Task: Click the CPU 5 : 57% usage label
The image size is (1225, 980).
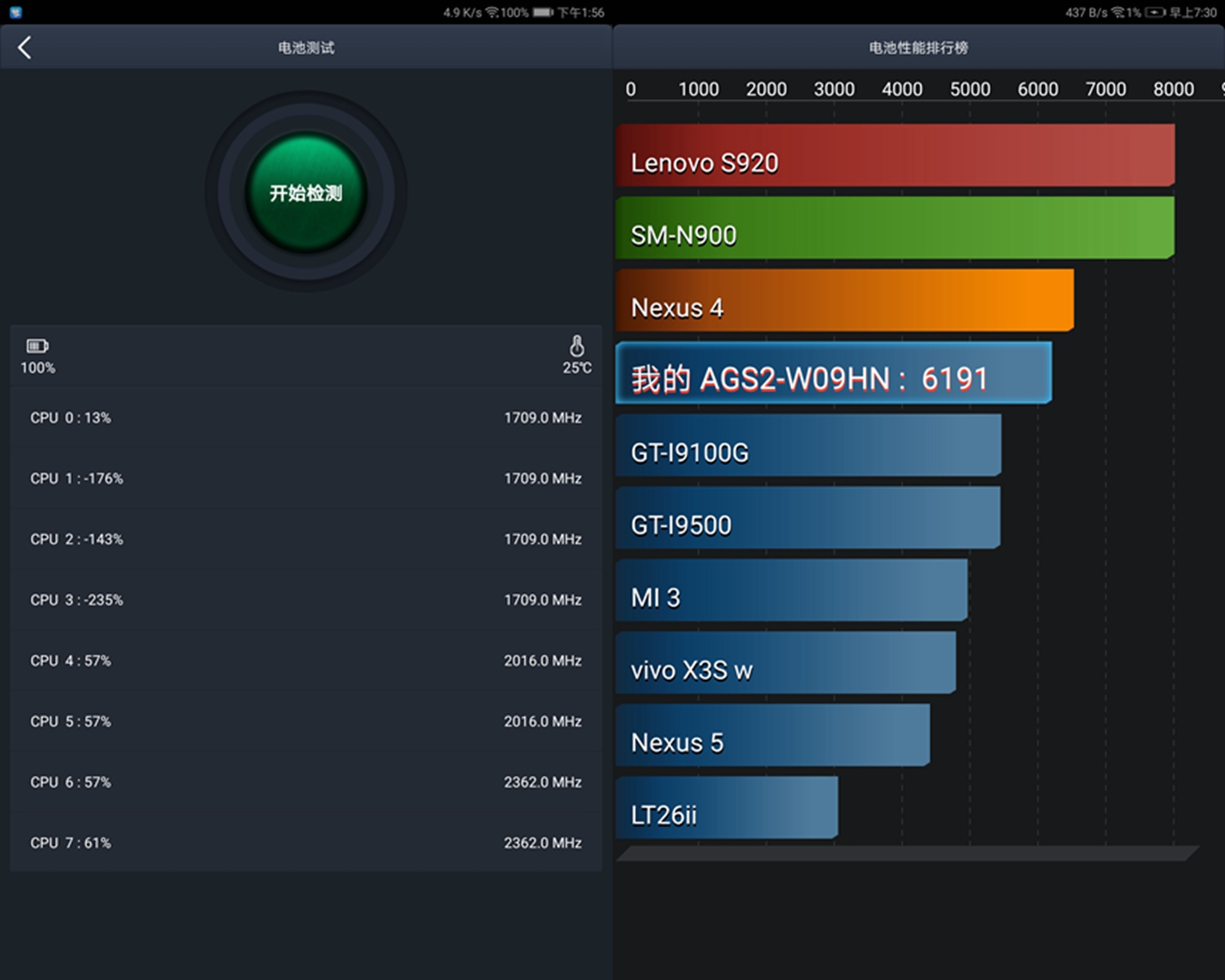Action: [x=70, y=721]
